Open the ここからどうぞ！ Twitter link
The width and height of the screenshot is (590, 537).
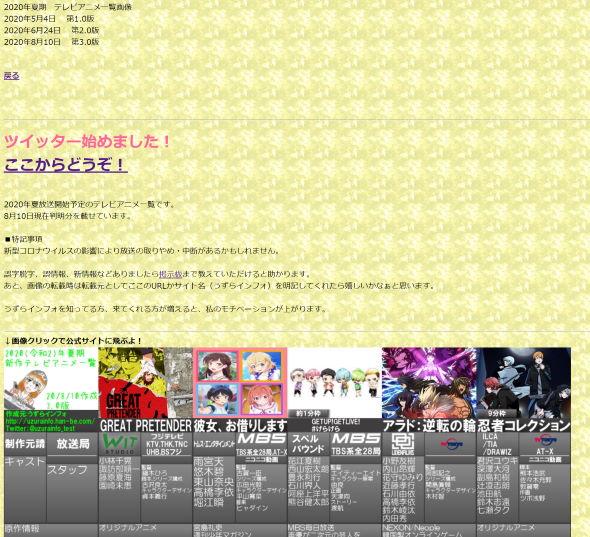point(65,165)
